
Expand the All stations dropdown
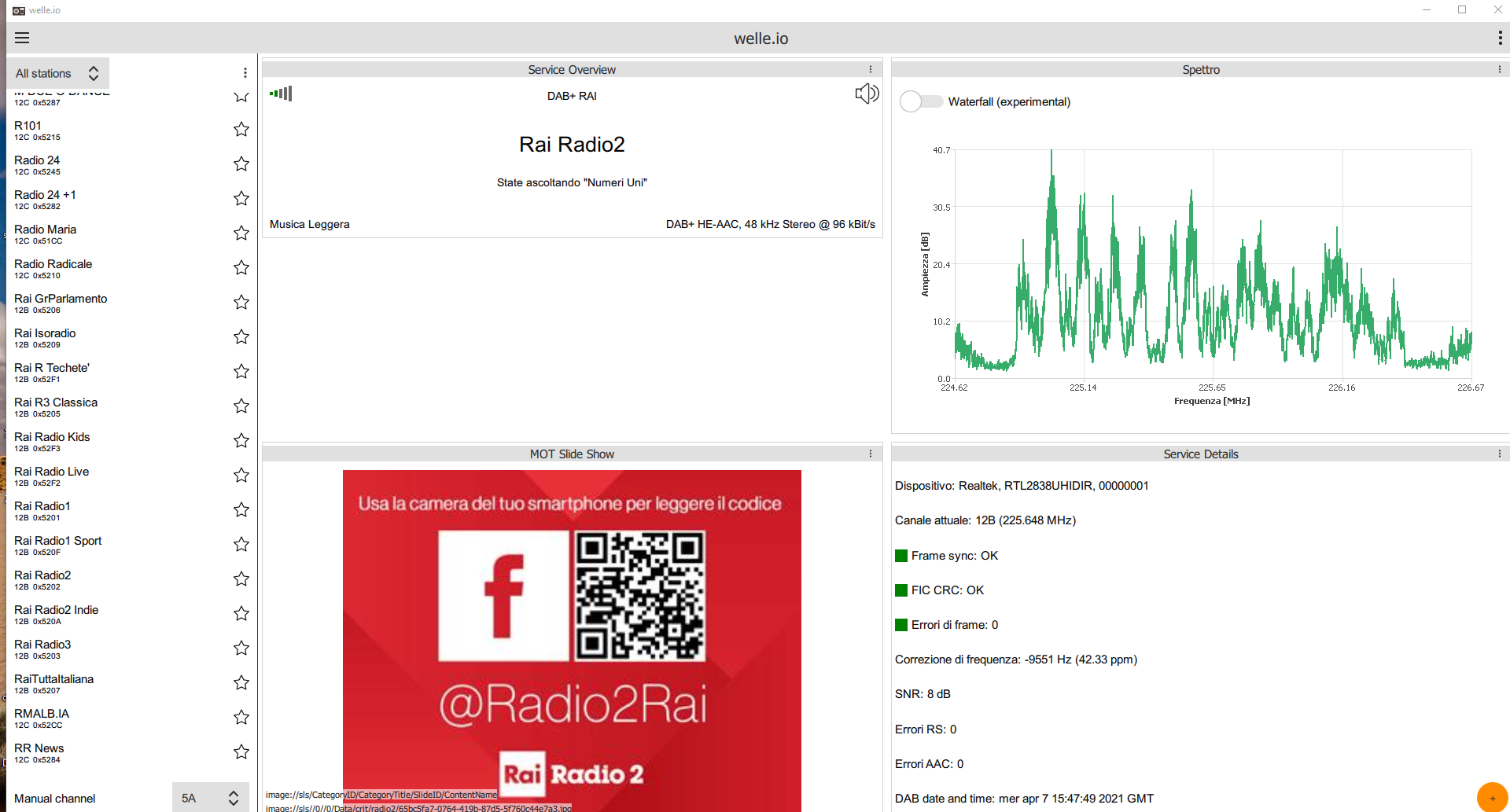point(58,73)
